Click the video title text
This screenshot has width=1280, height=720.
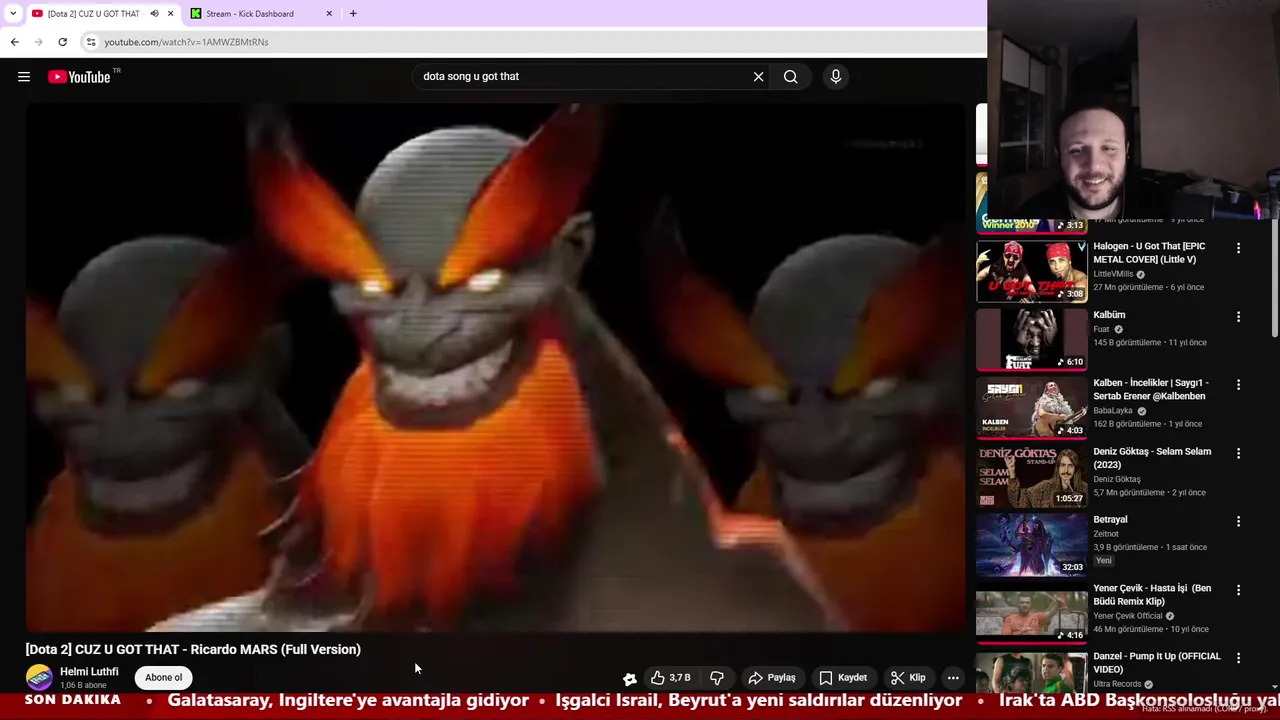pos(193,649)
